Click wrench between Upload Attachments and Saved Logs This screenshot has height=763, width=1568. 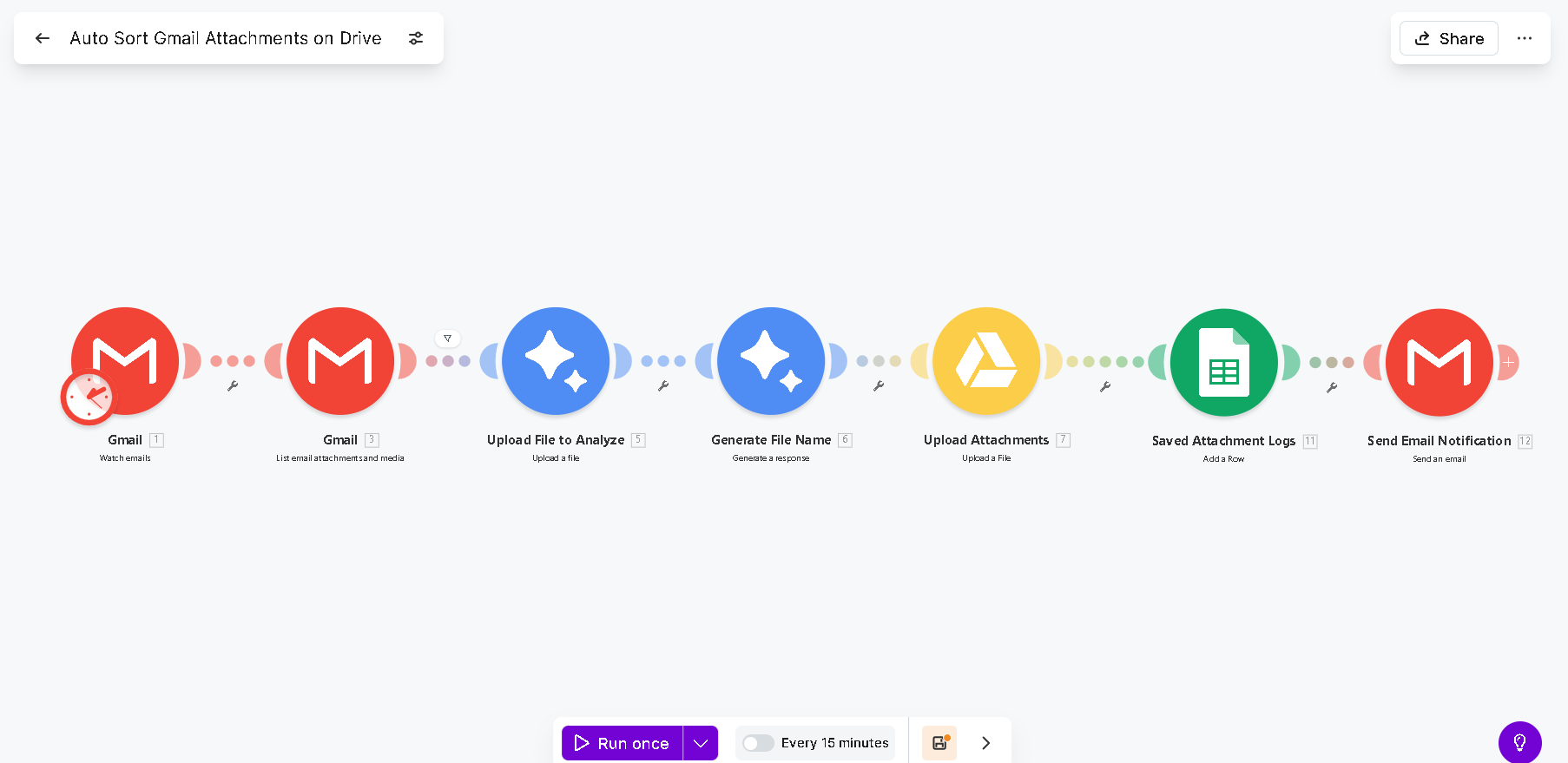tap(1105, 386)
